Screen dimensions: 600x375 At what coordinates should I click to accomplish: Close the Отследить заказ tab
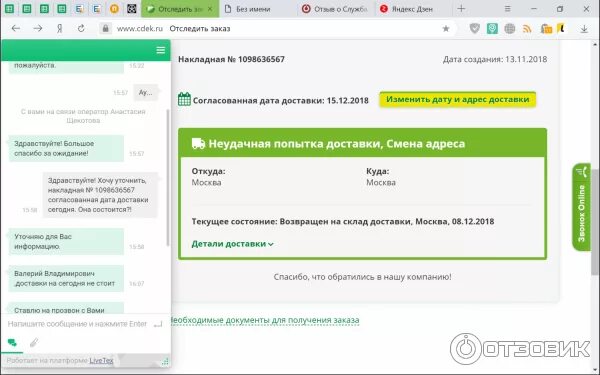(210, 9)
